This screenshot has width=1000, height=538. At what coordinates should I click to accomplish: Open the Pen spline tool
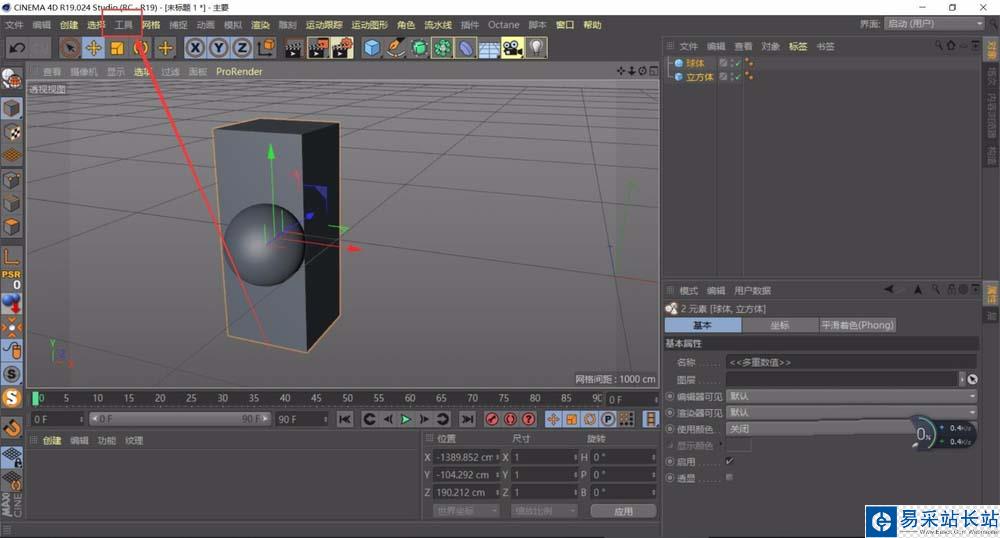pyautogui.click(x=396, y=47)
